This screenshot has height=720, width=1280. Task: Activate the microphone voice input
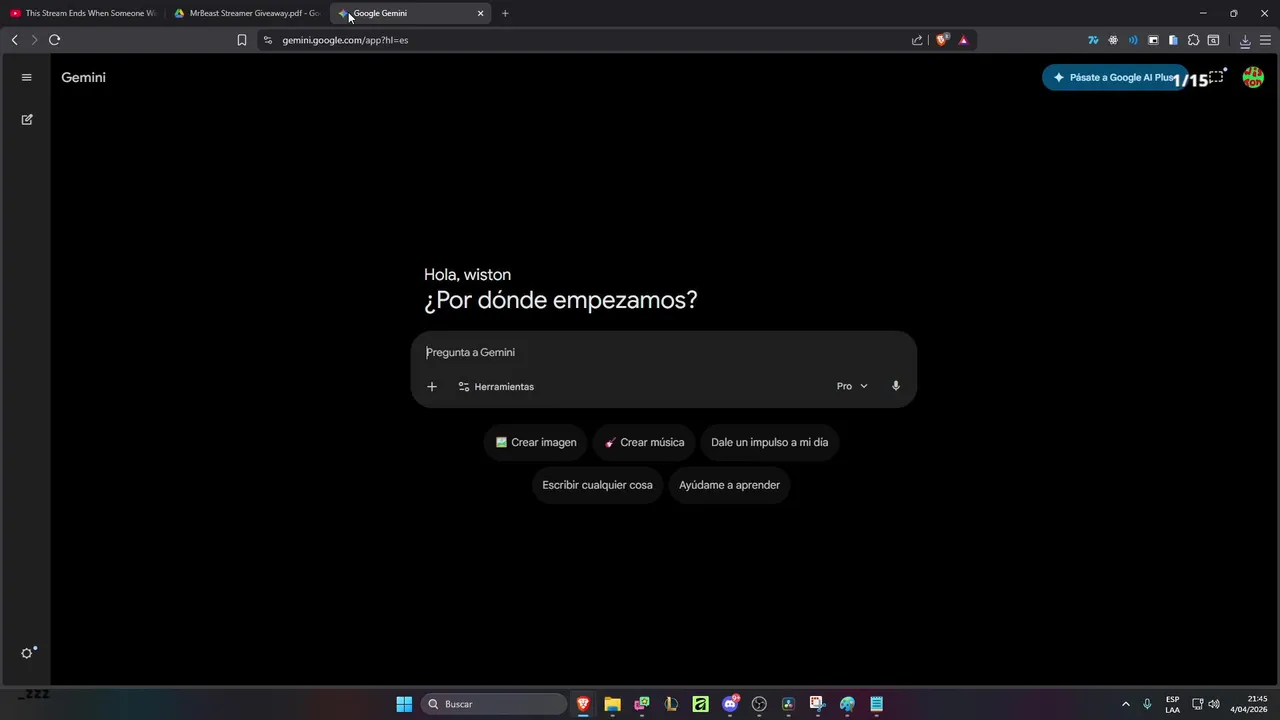tap(896, 386)
